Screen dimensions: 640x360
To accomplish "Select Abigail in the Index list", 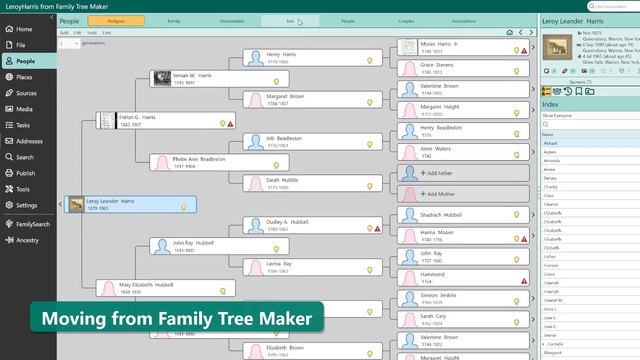I will tap(590, 143).
